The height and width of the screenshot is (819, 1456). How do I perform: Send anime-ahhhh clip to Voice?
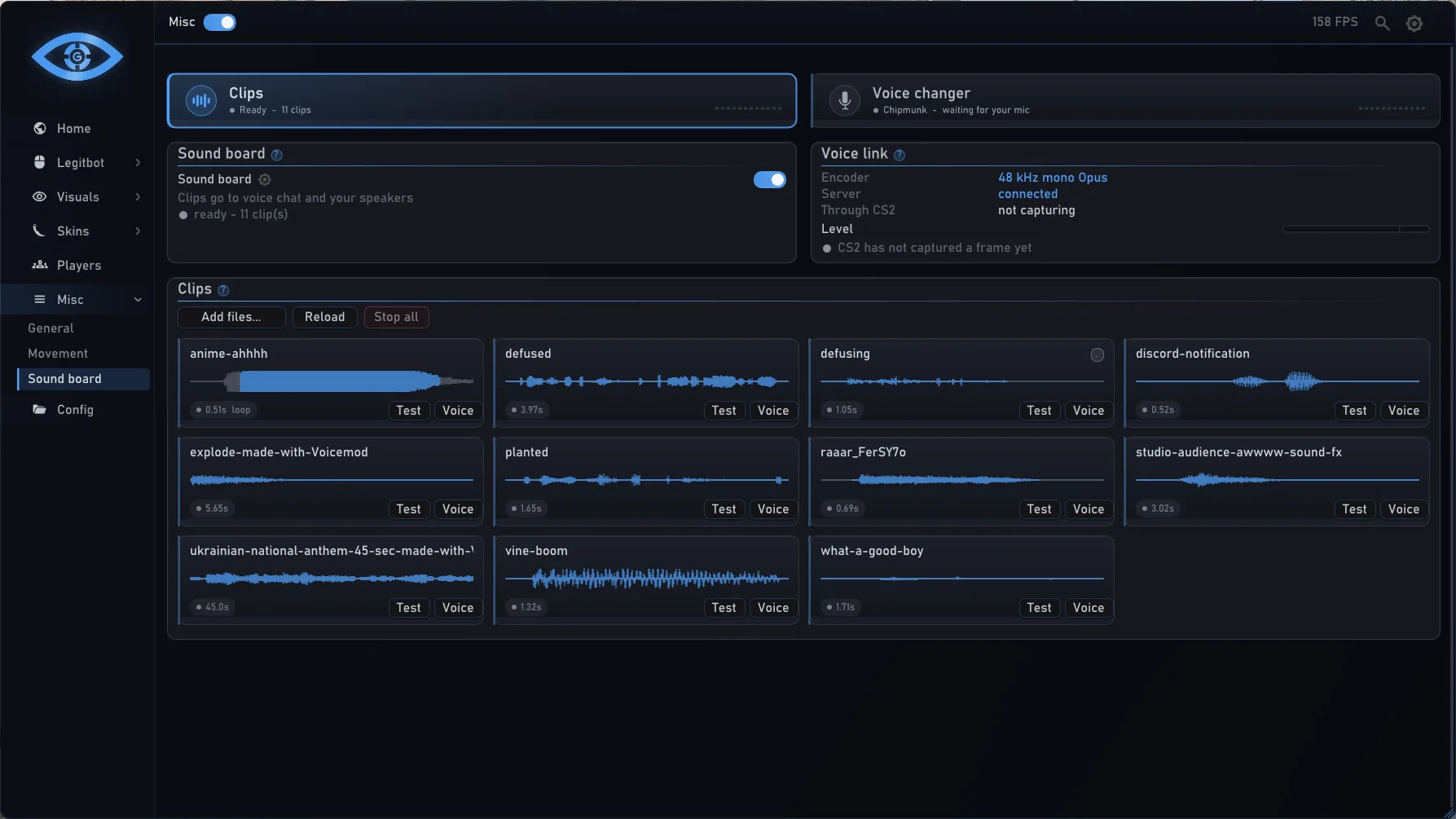[x=458, y=411]
